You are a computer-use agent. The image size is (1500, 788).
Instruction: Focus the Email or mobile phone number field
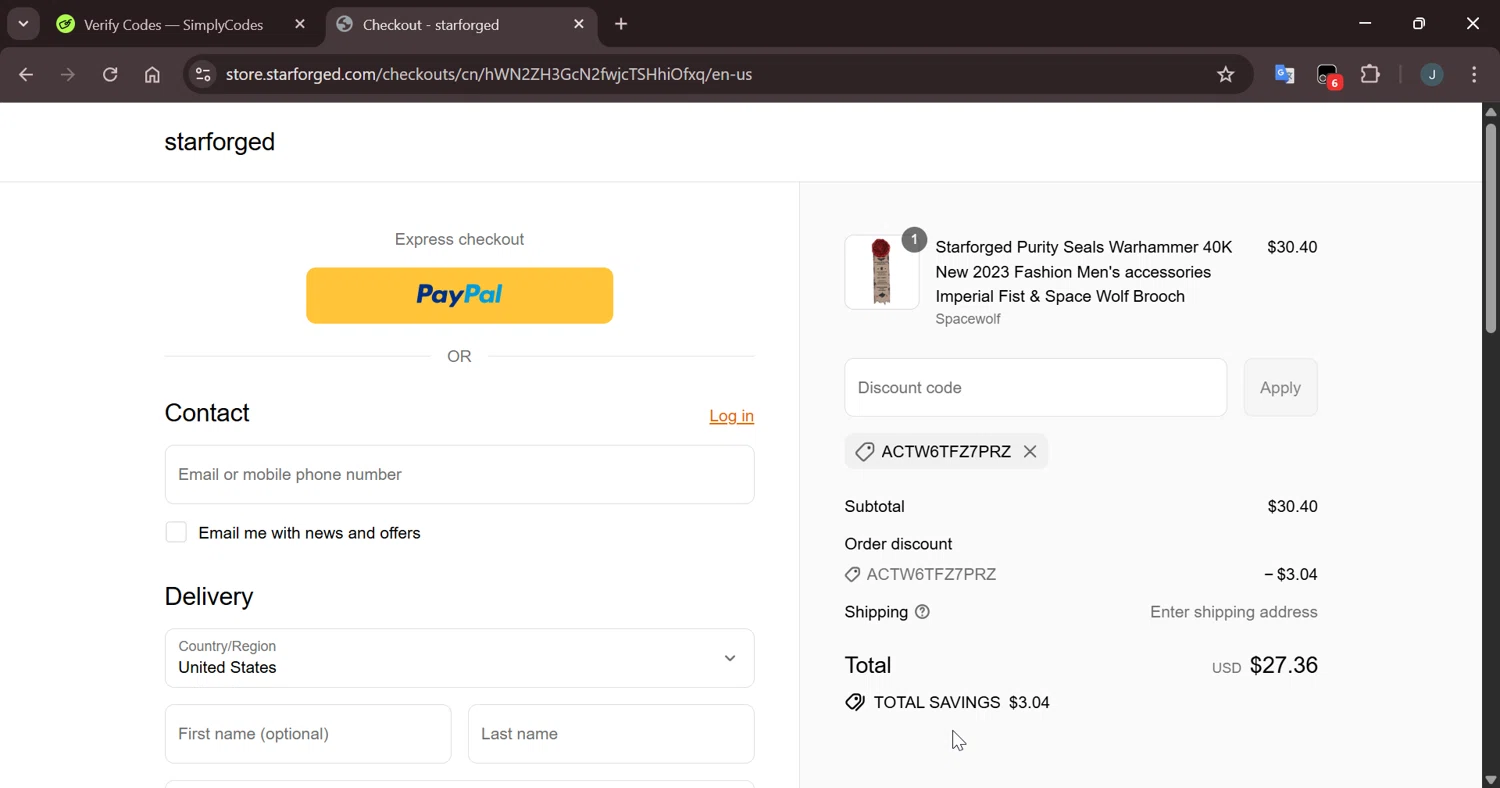(460, 474)
